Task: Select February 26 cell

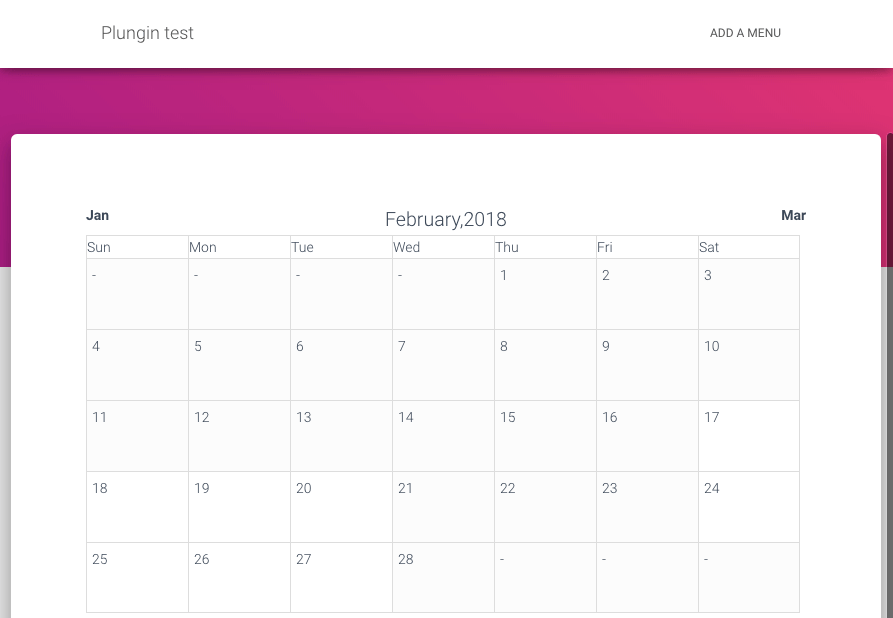Action: (239, 577)
